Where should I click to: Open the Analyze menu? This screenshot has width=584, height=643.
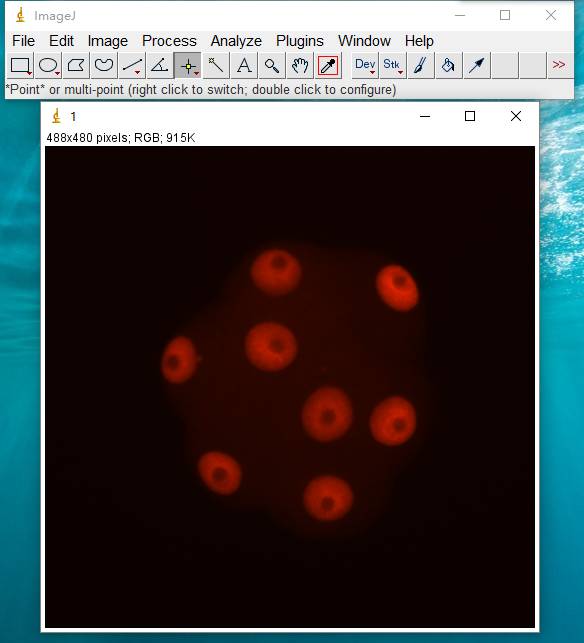pos(236,41)
